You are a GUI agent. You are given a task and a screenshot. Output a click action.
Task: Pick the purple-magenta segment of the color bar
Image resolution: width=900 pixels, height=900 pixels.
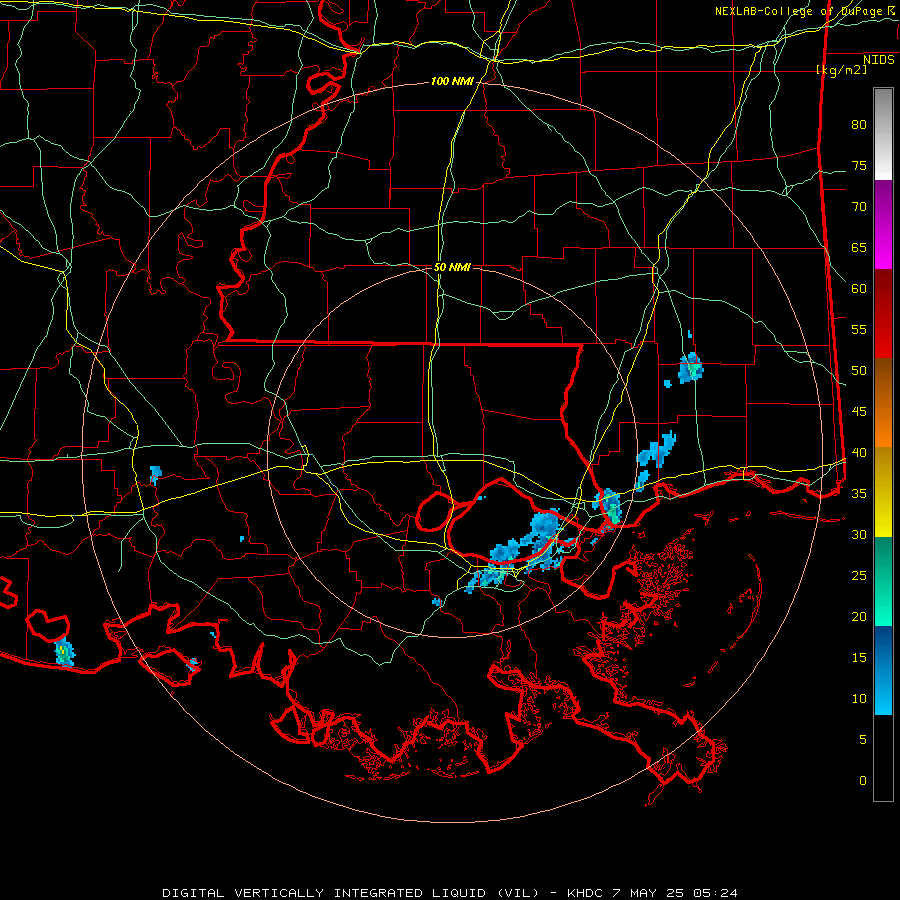(883, 224)
